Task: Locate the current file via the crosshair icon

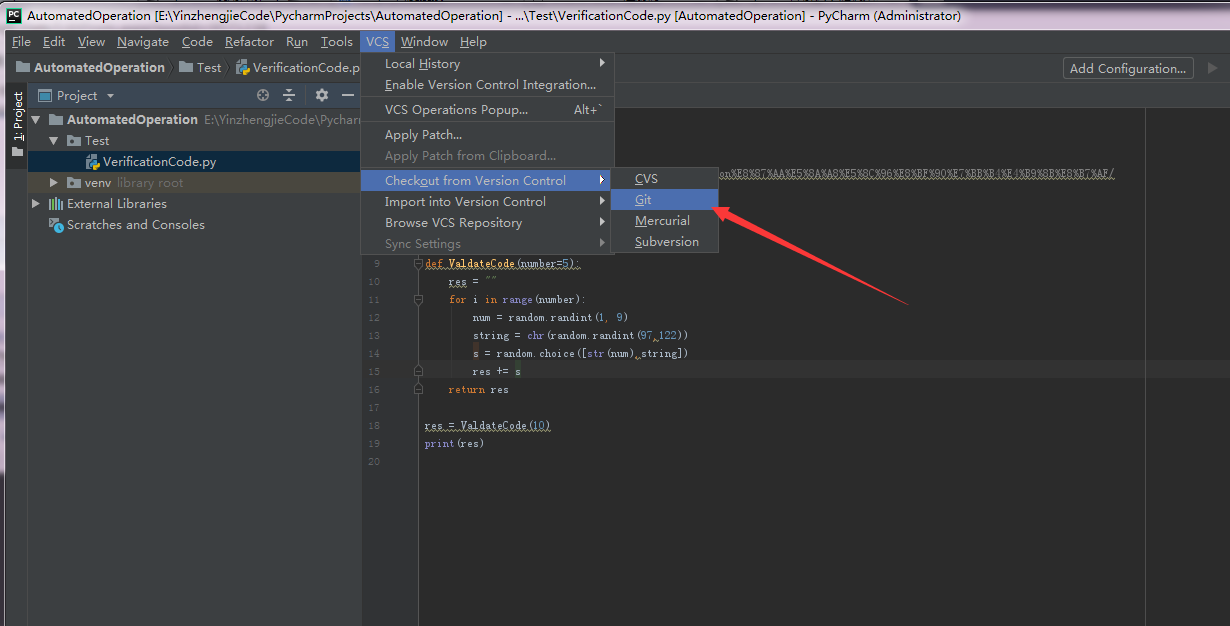Action: tap(263, 95)
